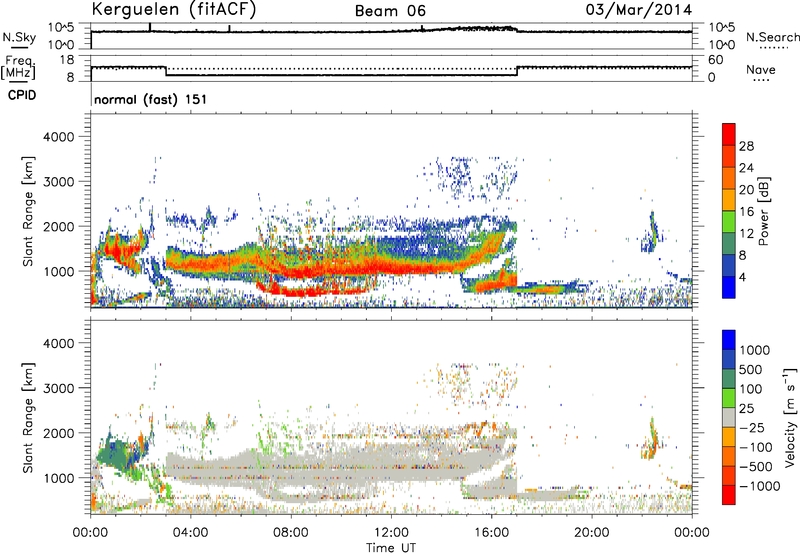Pick the blue 4–8 dB power segment
The image size is (800, 554).
[729, 266]
